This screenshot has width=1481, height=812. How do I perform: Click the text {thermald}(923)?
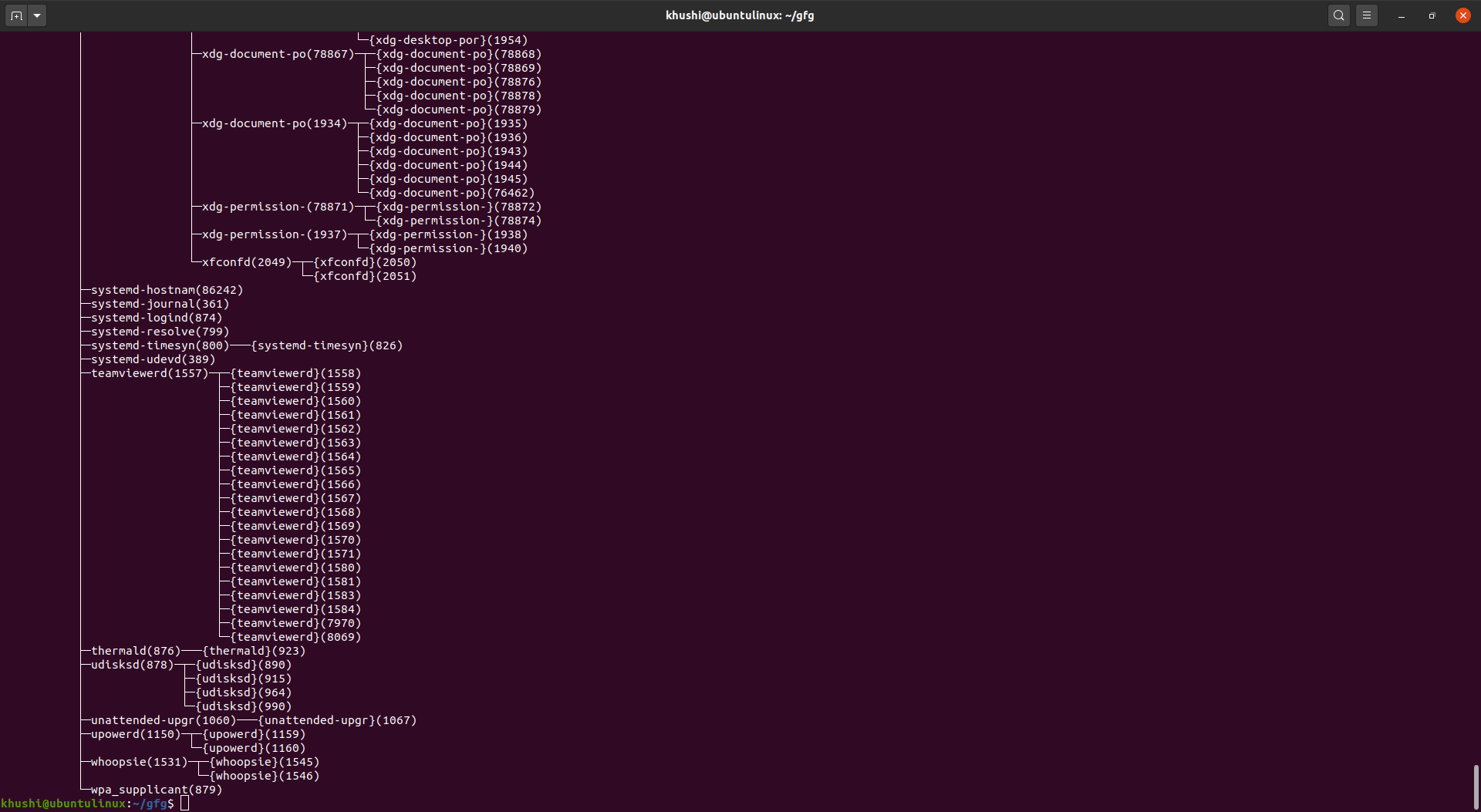[254, 651]
